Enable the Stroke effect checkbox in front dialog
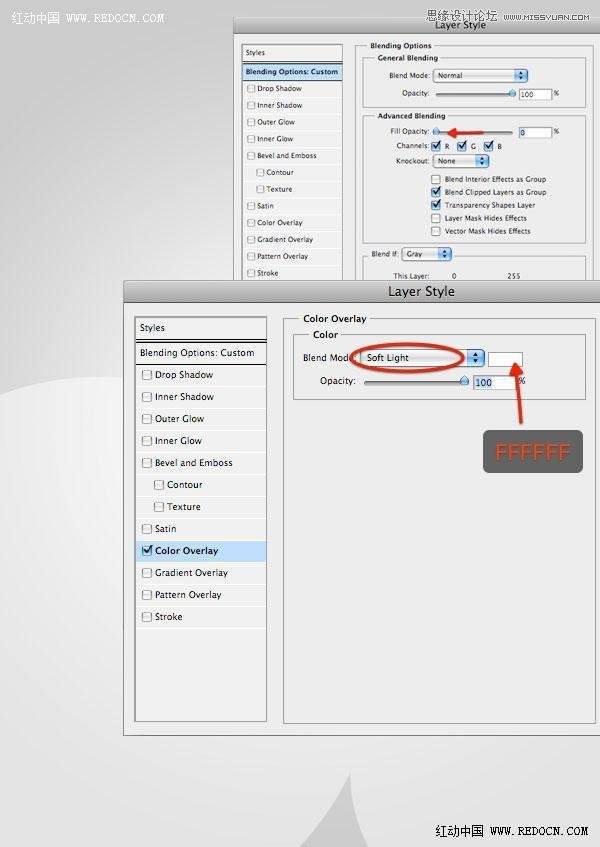The width and height of the screenshot is (600, 847). (147, 617)
